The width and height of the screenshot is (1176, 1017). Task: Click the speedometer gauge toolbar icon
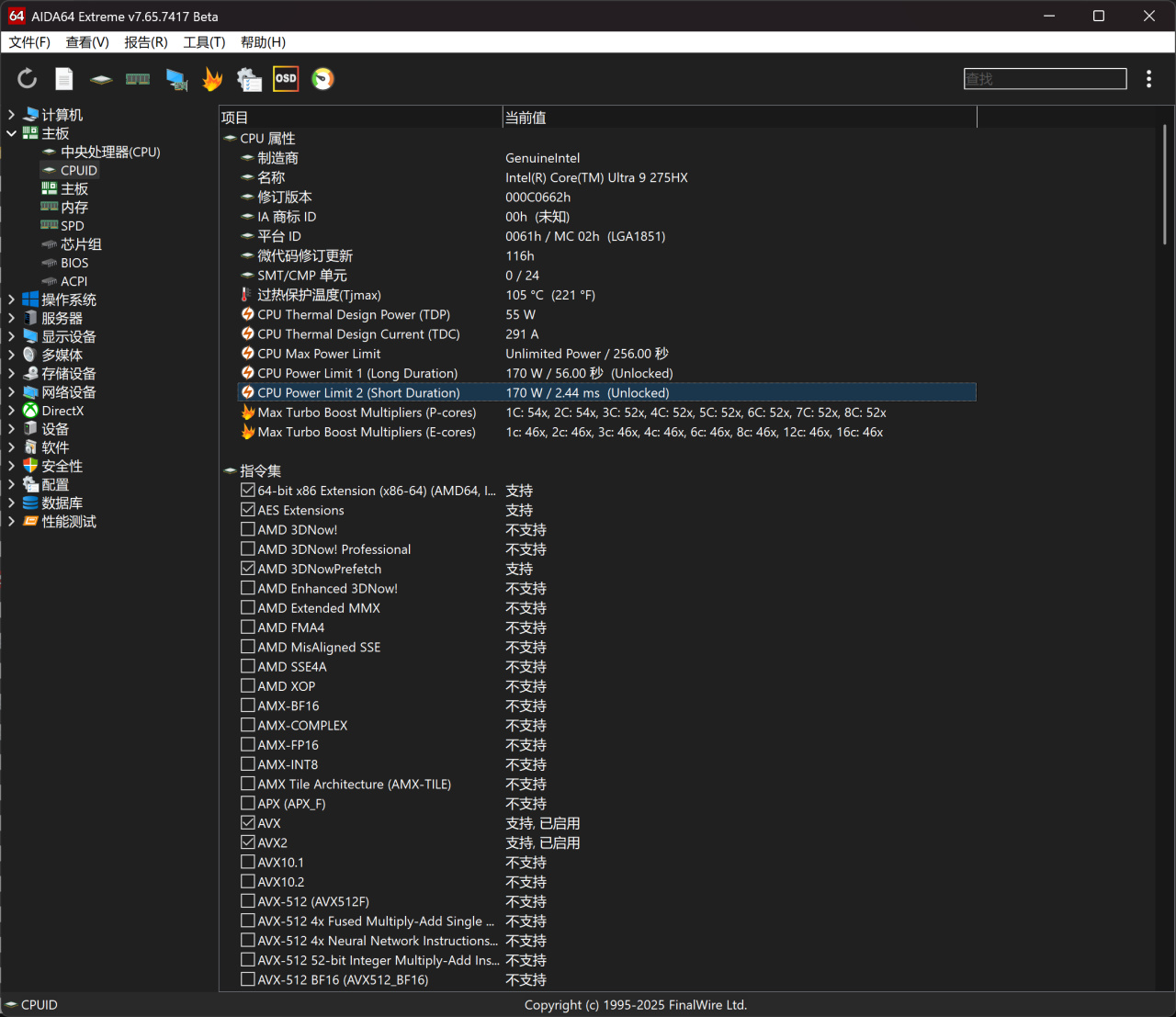322,79
